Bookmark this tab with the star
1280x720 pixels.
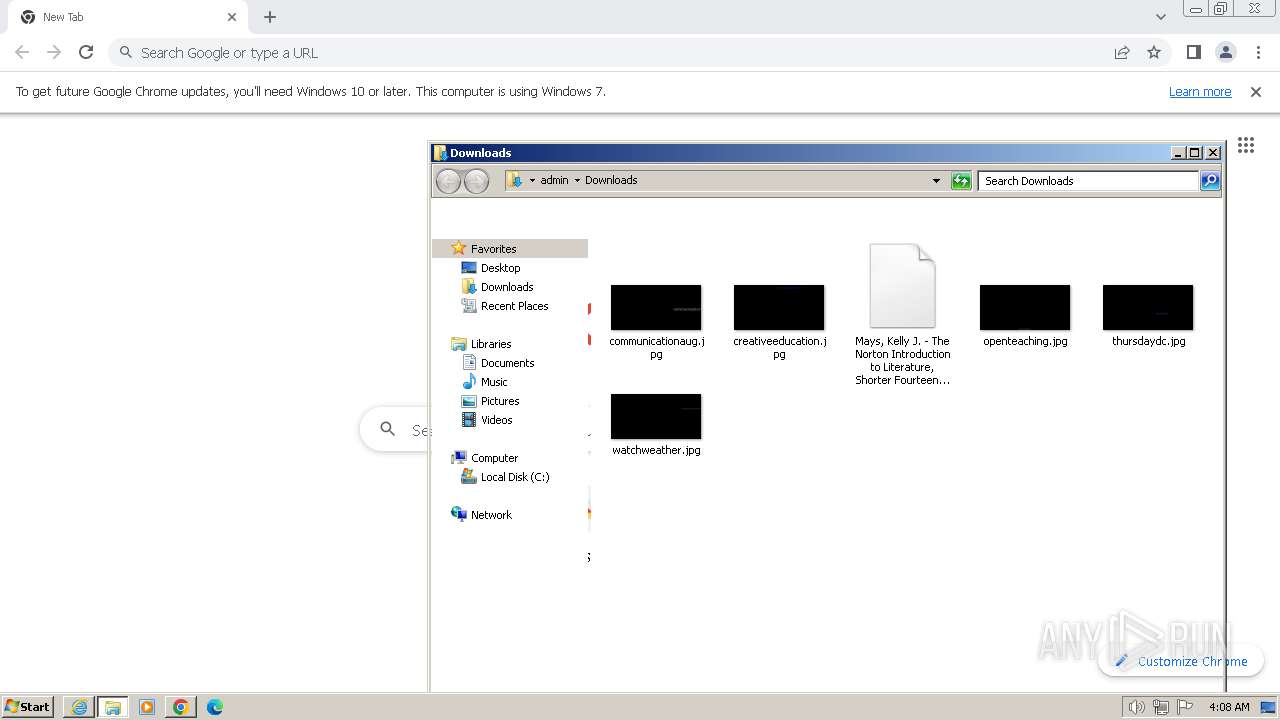click(x=1154, y=52)
